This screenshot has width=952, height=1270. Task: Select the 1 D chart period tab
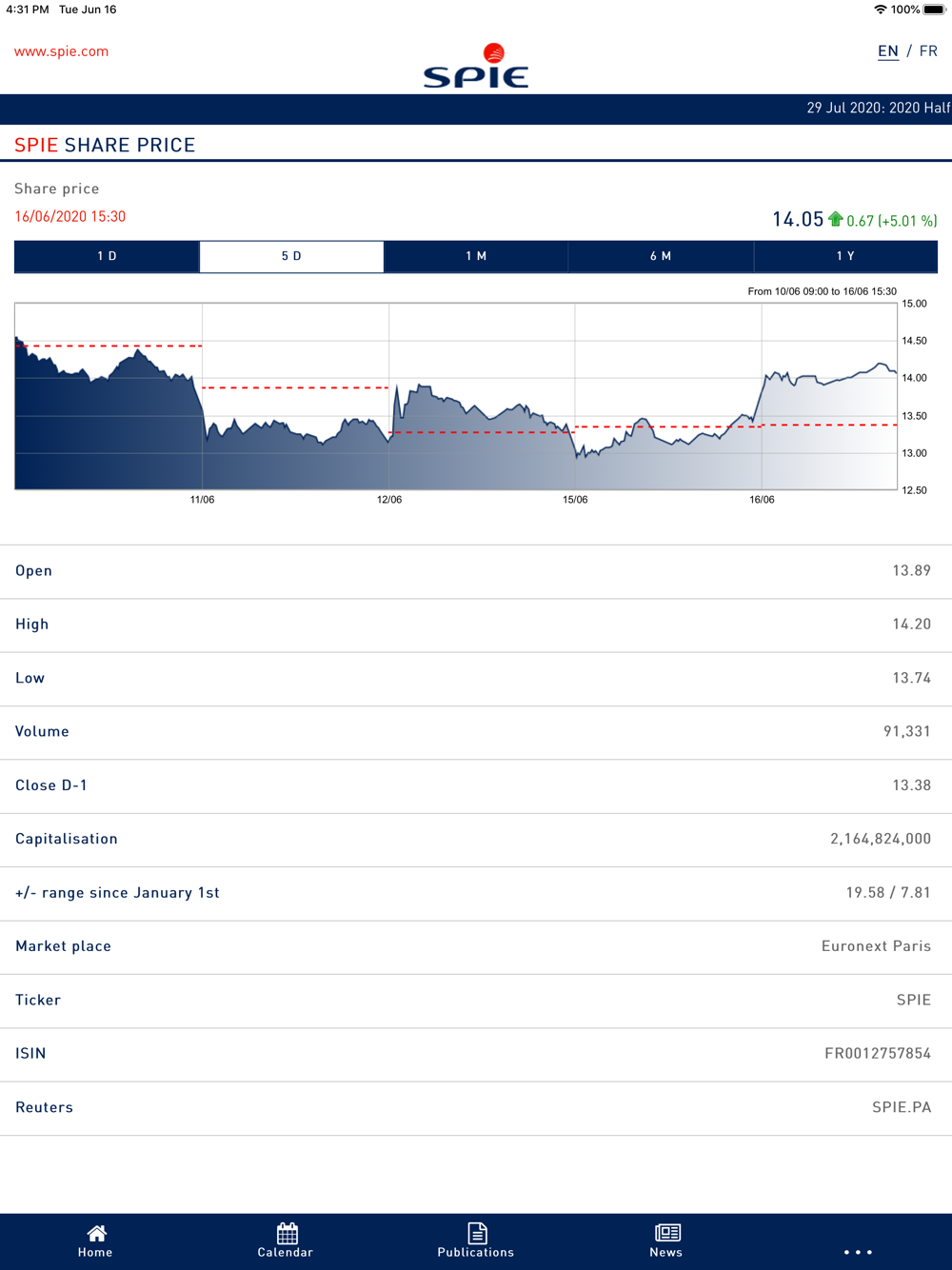pyautogui.click(x=107, y=256)
